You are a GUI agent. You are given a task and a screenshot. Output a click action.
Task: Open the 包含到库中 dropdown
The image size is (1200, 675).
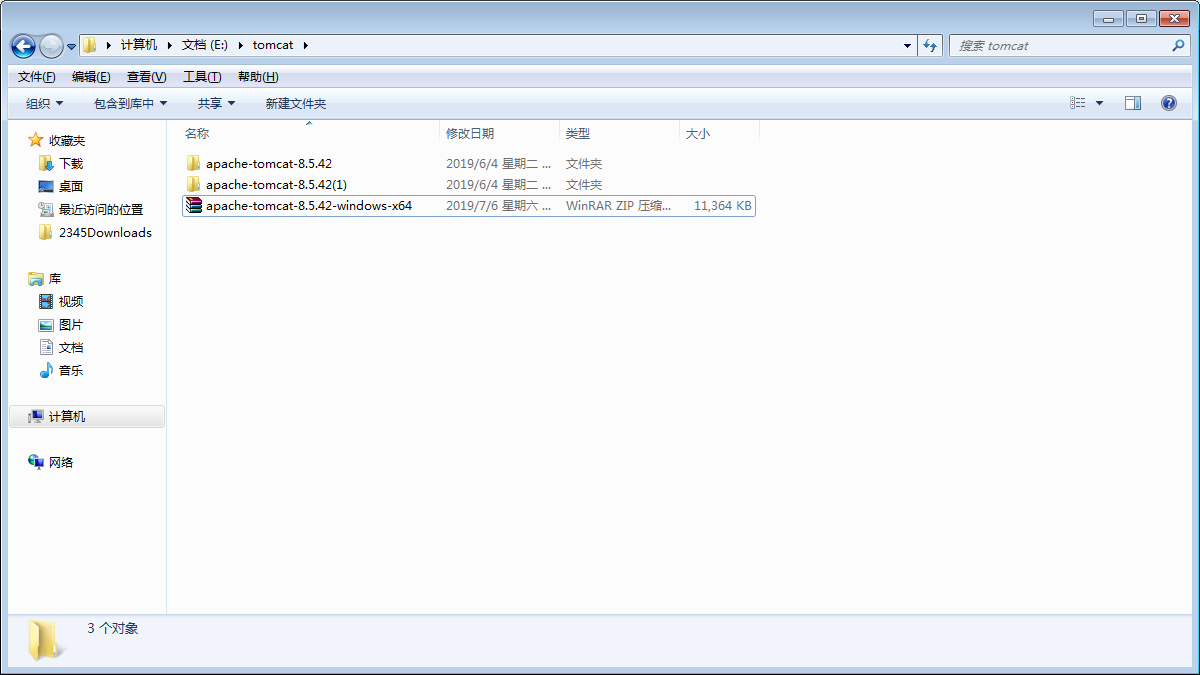pyautogui.click(x=130, y=103)
